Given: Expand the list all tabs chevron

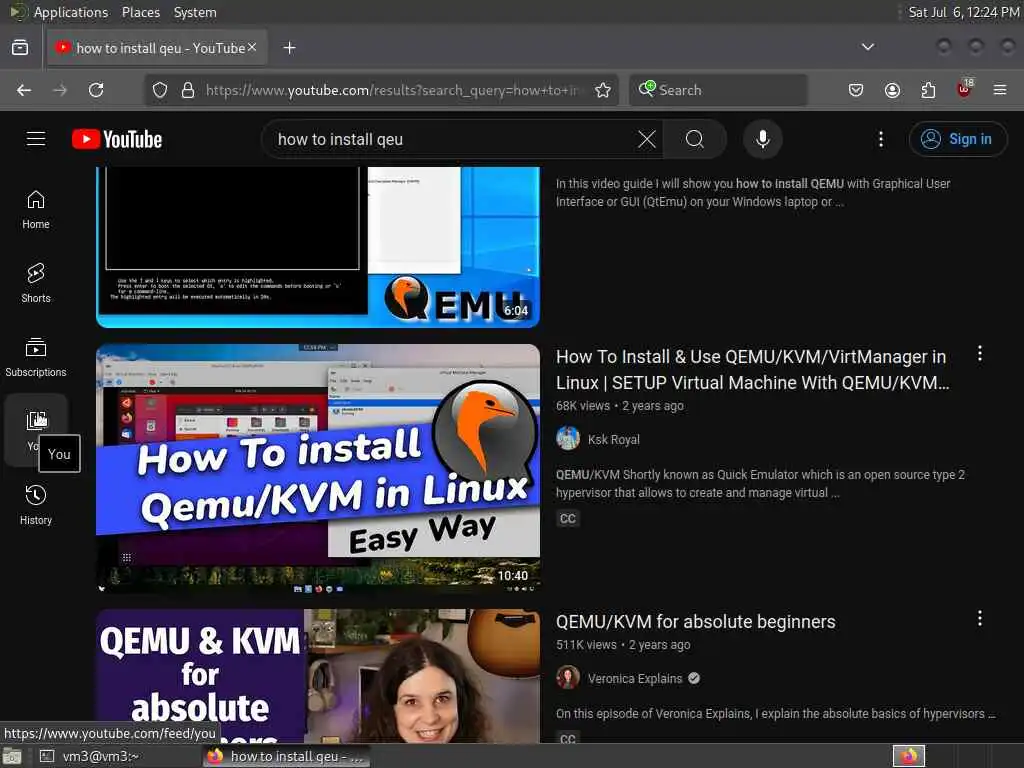Looking at the screenshot, I should click(867, 47).
